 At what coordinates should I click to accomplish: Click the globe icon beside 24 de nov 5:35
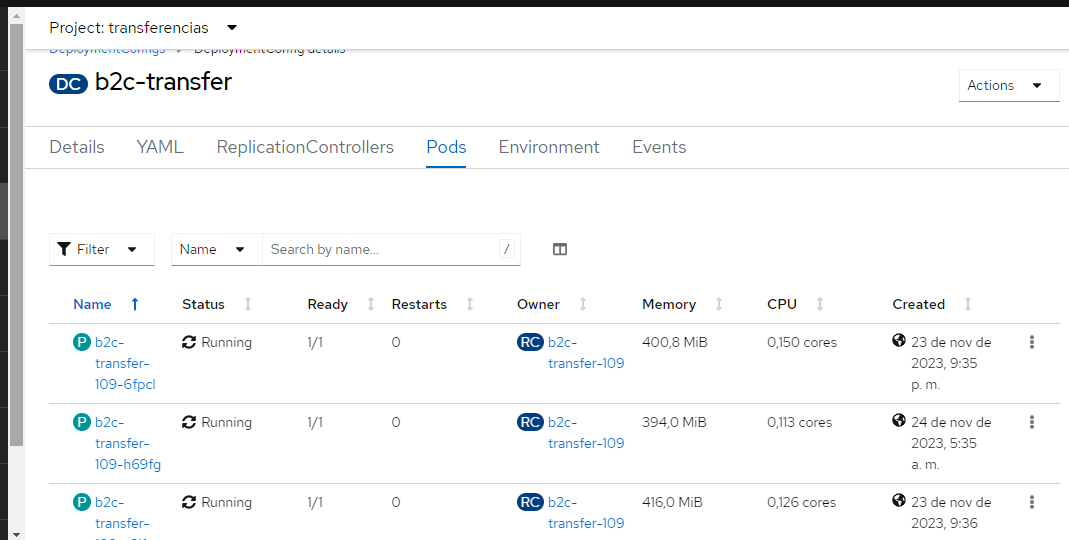(899, 420)
